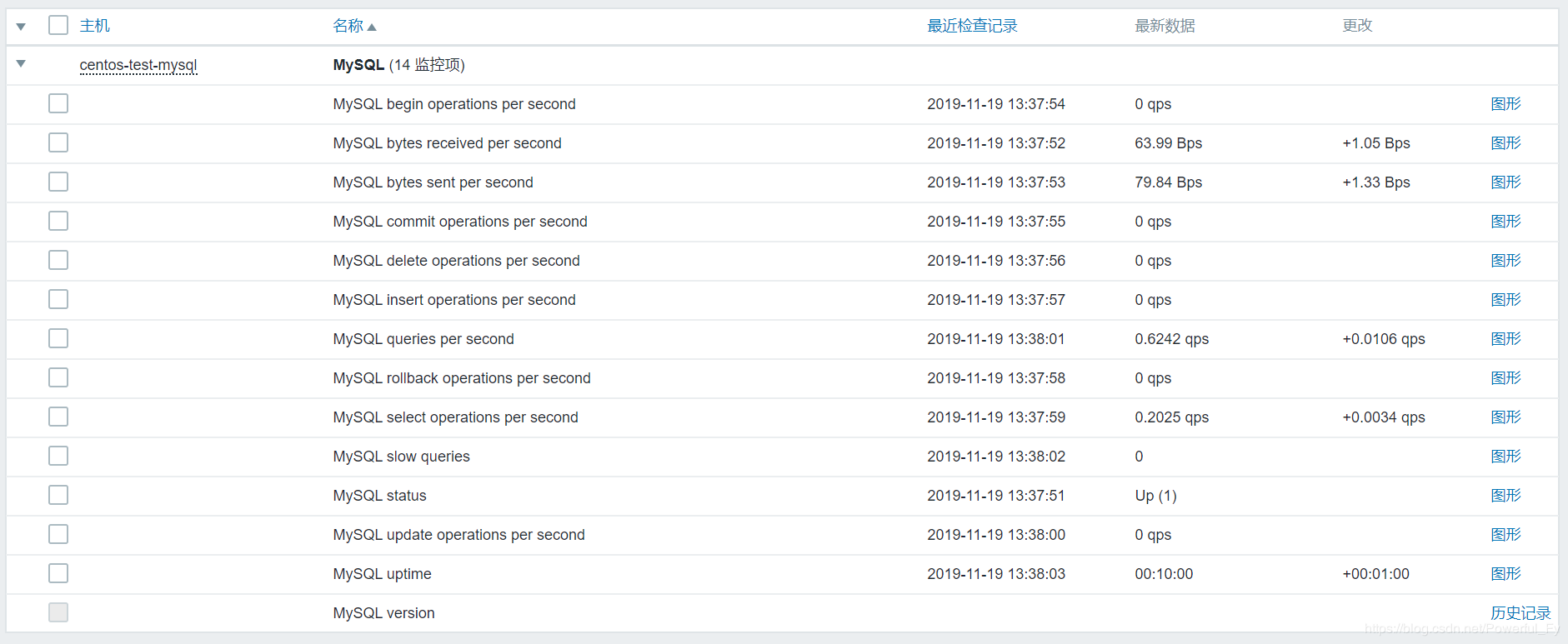Collapse the centos-test-mysql MySQL group
The width and height of the screenshot is (1568, 644).
(x=21, y=63)
